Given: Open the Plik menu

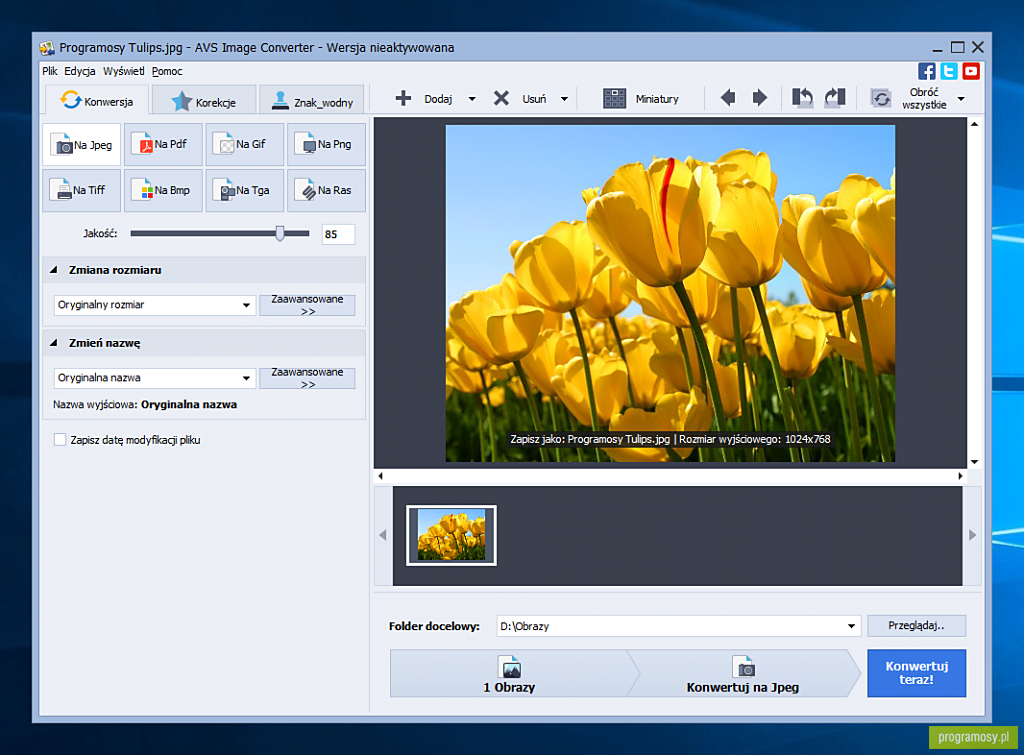Looking at the screenshot, I should click(x=50, y=71).
